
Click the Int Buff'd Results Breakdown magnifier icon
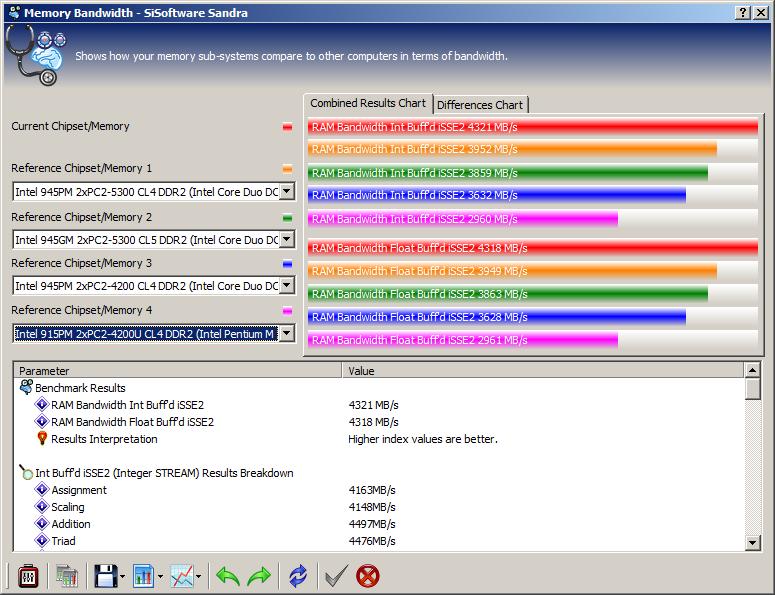26,472
